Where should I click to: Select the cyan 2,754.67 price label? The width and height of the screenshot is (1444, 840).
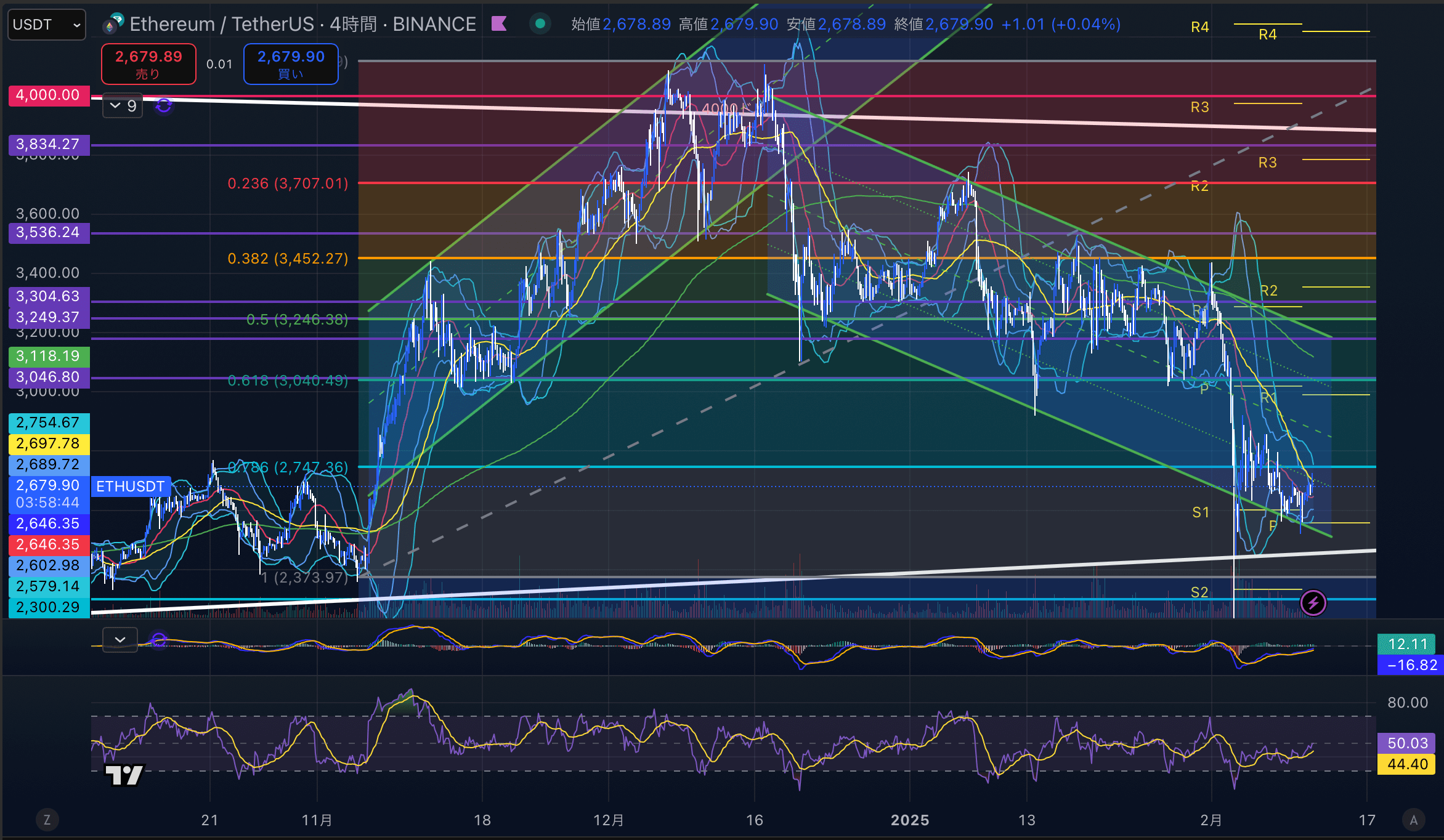[49, 423]
